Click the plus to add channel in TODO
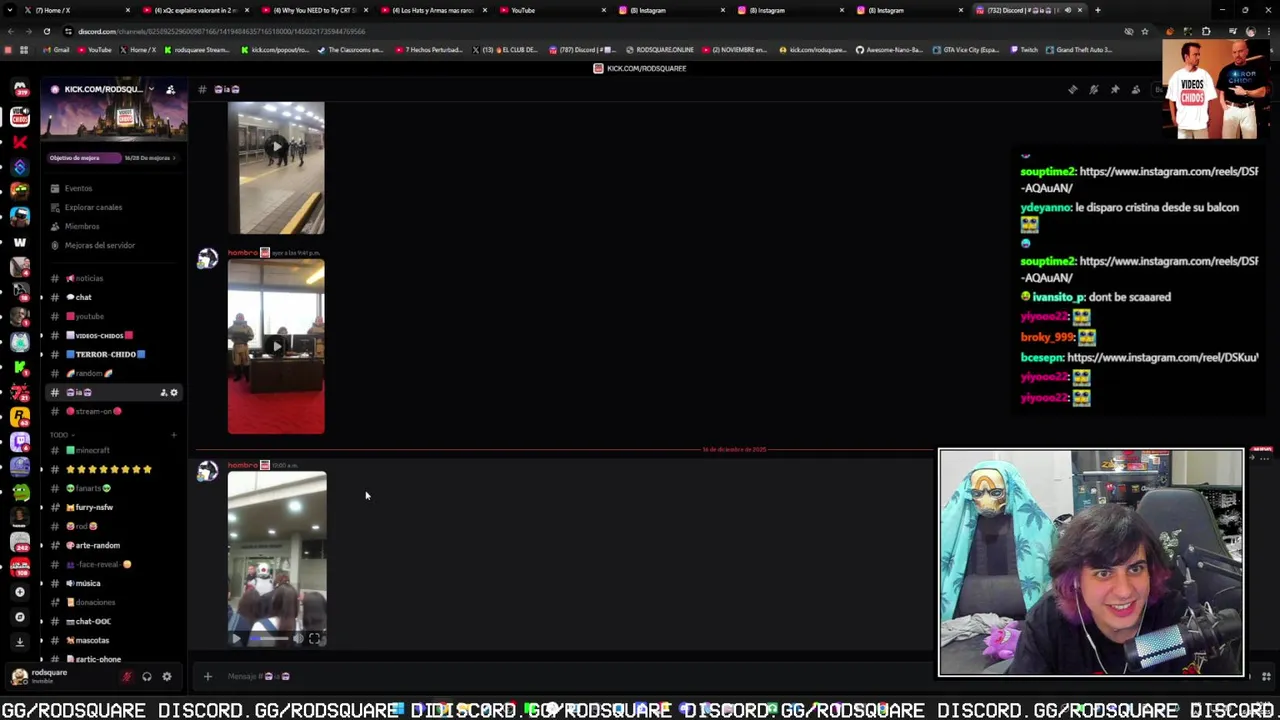Image resolution: width=1280 pixels, height=720 pixels. click(x=173, y=435)
